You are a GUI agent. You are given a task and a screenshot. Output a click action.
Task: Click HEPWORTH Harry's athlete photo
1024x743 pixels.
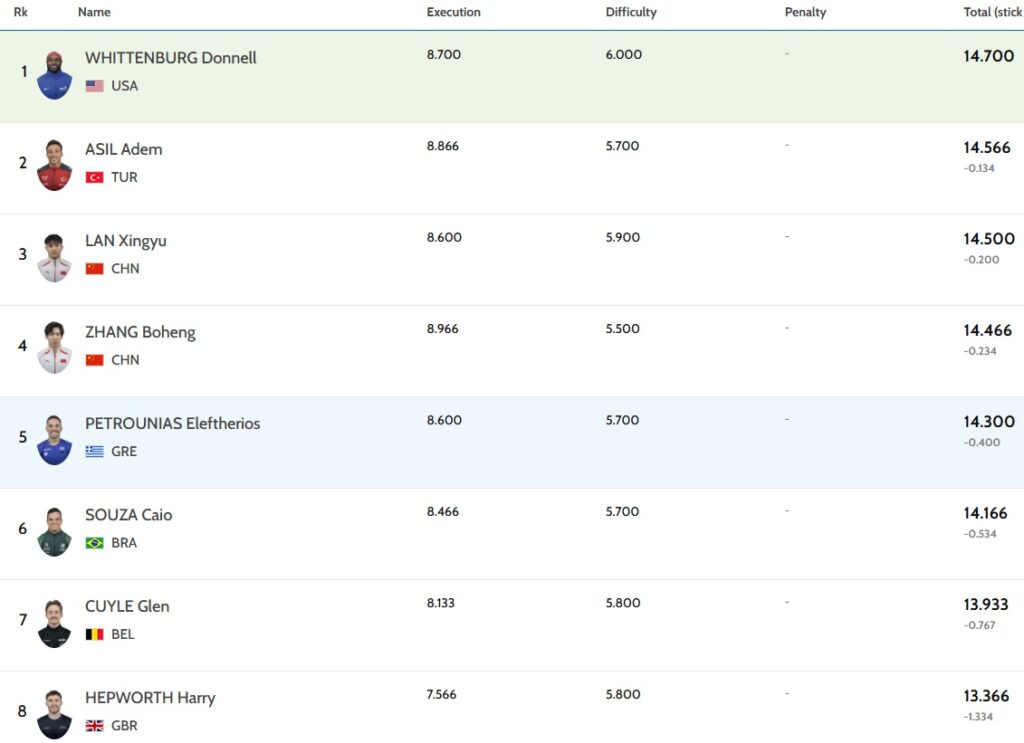coord(54,714)
